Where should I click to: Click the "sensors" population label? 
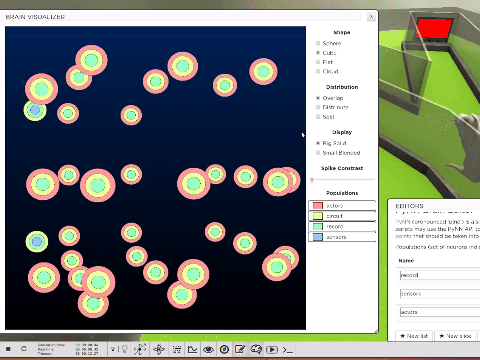[x=336, y=237]
